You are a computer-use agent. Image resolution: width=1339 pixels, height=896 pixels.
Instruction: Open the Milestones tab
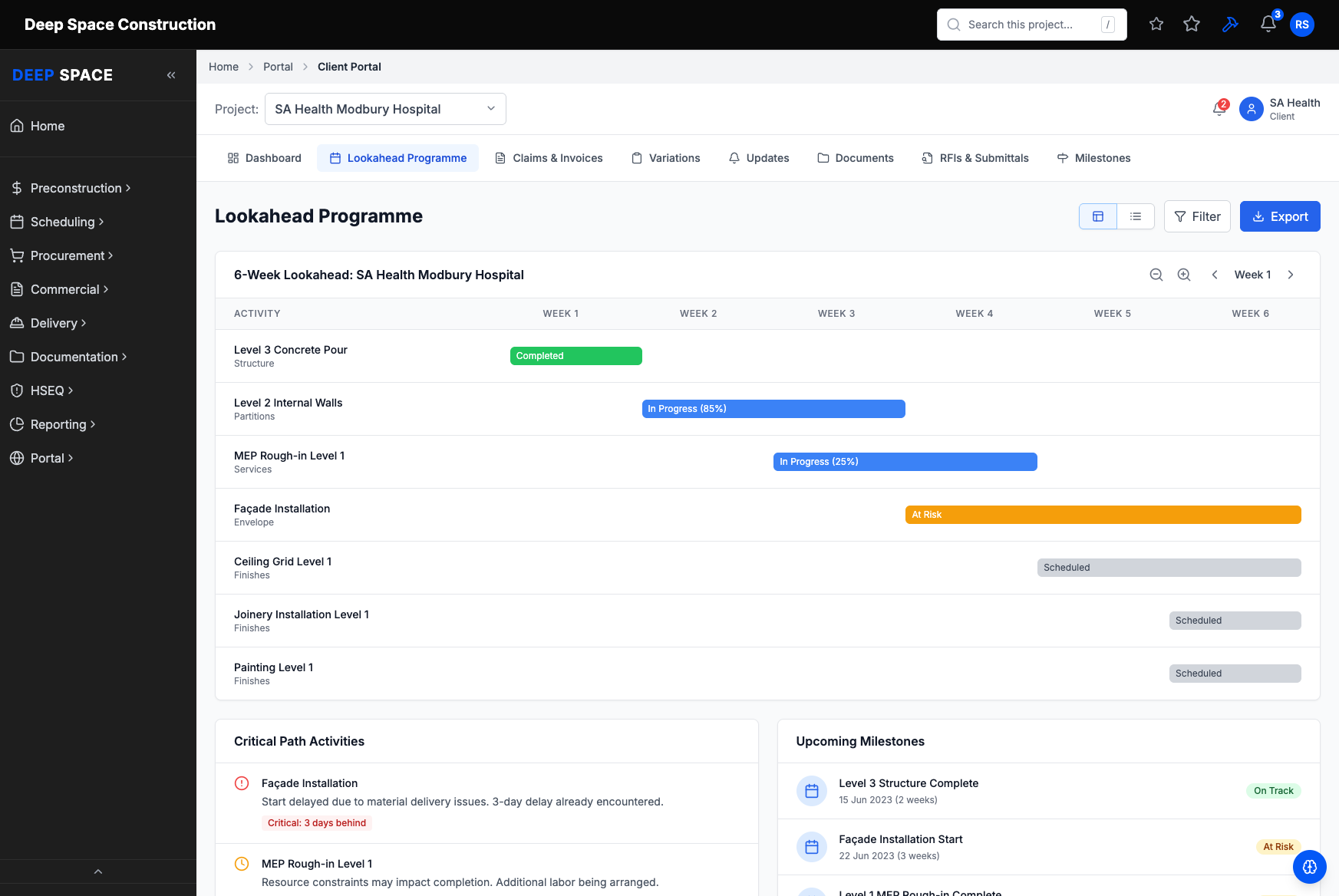pyautogui.click(x=1094, y=158)
